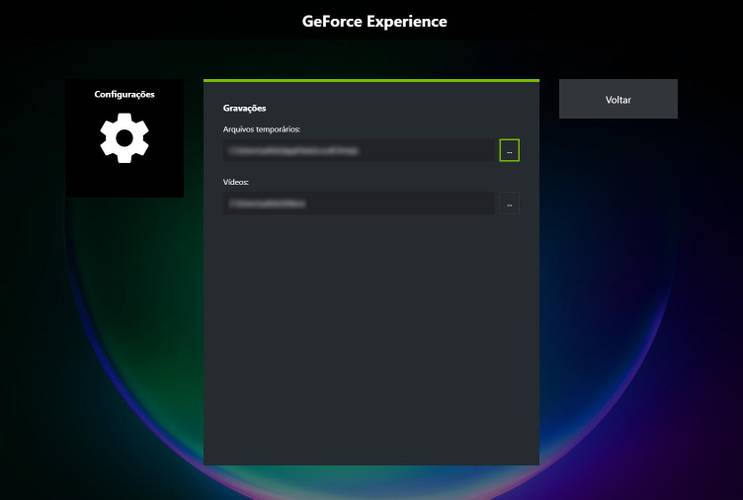Browse folder for Arquivos temporários
This screenshot has width=743, height=500.
click(x=509, y=150)
